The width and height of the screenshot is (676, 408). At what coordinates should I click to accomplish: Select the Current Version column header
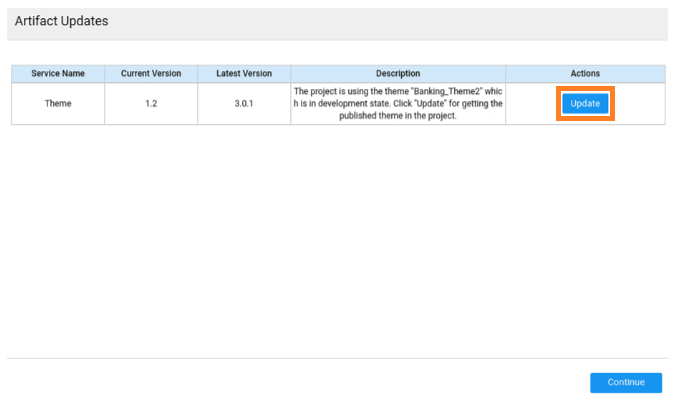150,74
